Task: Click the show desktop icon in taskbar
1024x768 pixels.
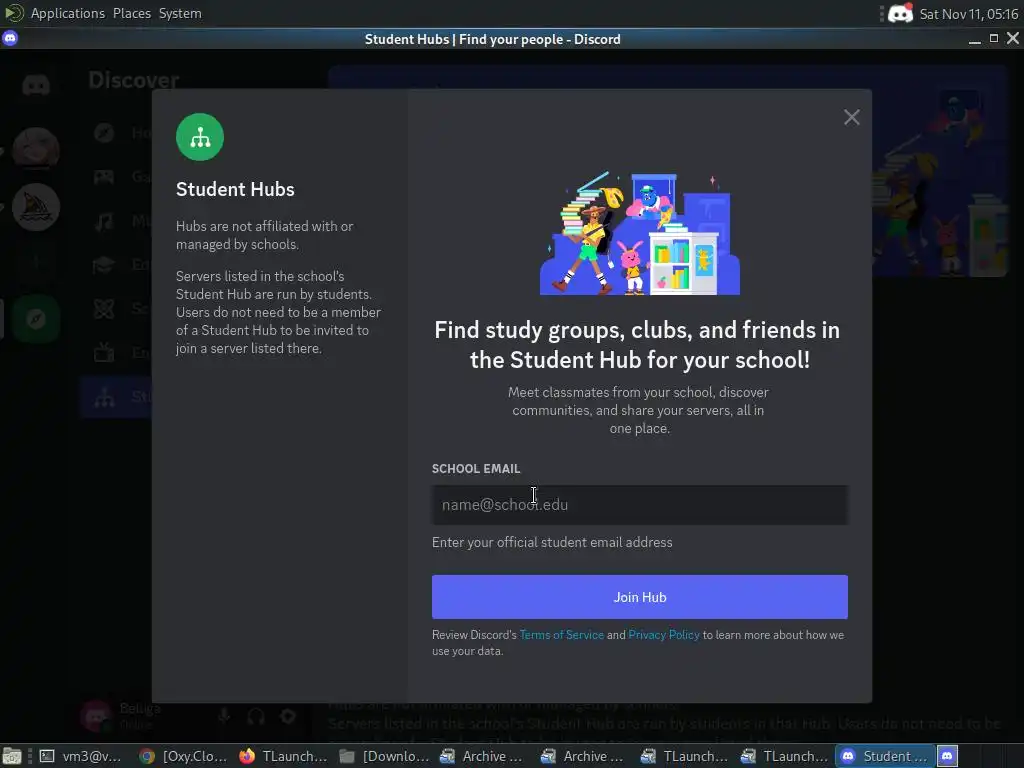Action: point(12,756)
